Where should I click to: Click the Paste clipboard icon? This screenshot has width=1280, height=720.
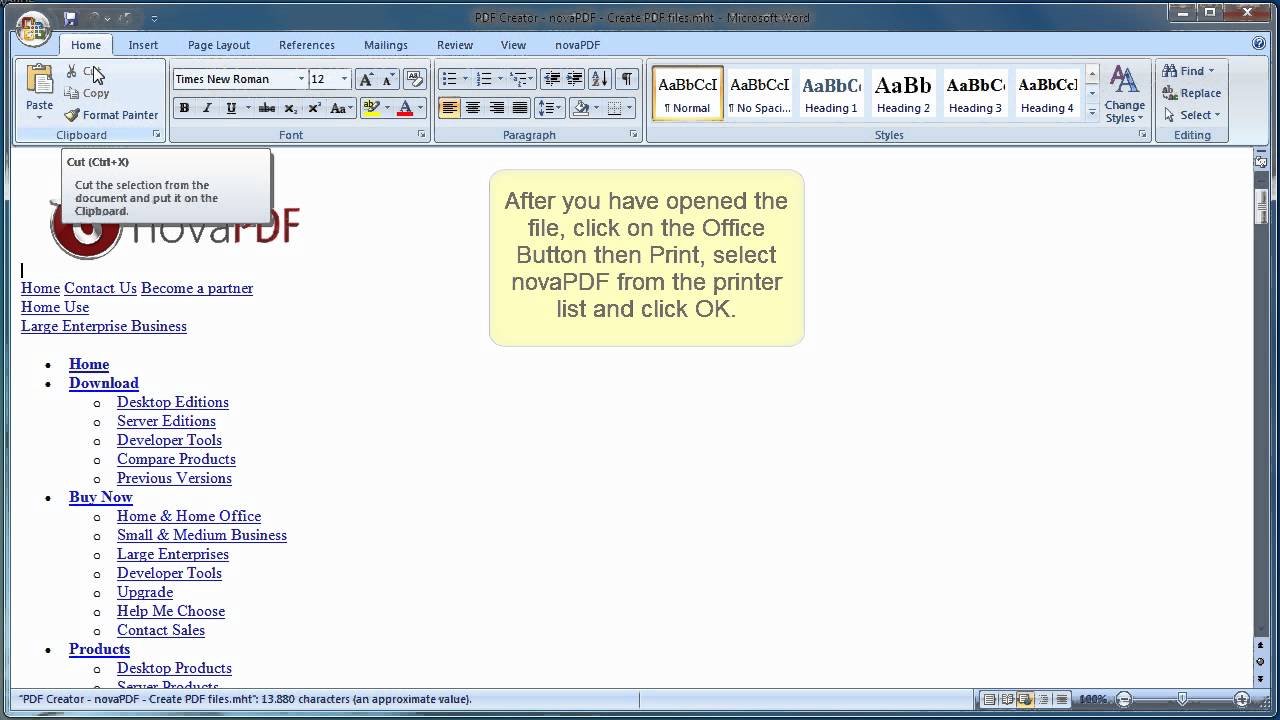coord(40,79)
